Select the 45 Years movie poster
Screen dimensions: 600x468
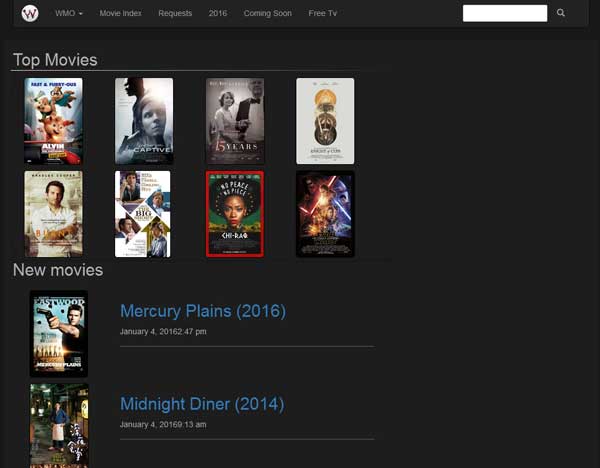tap(235, 121)
